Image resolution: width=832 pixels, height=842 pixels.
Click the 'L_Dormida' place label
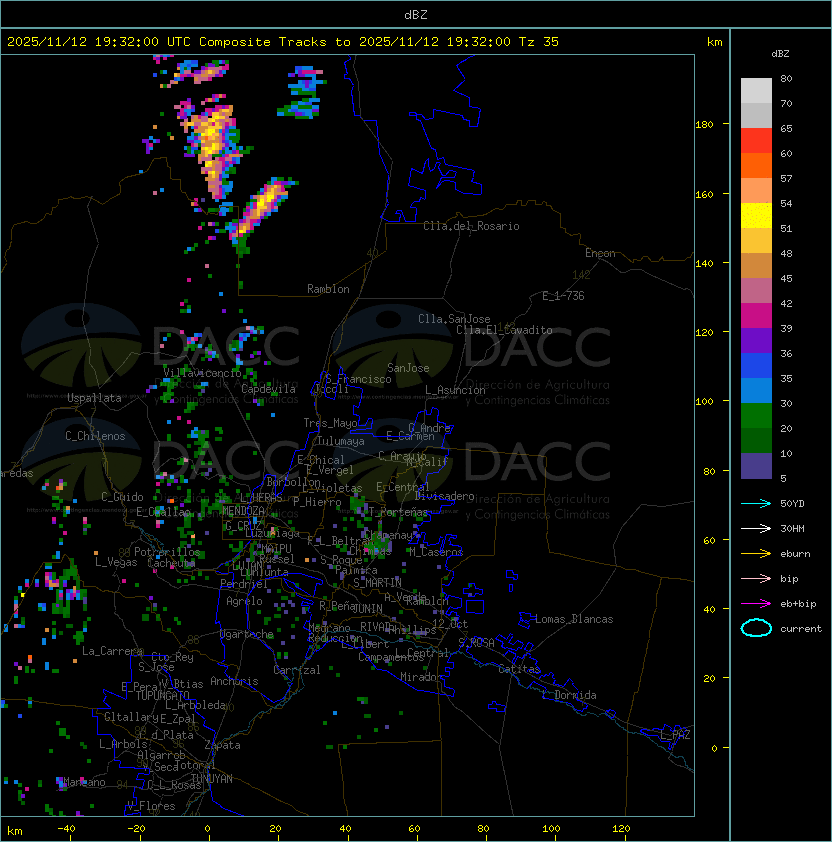pyautogui.click(x=569, y=695)
